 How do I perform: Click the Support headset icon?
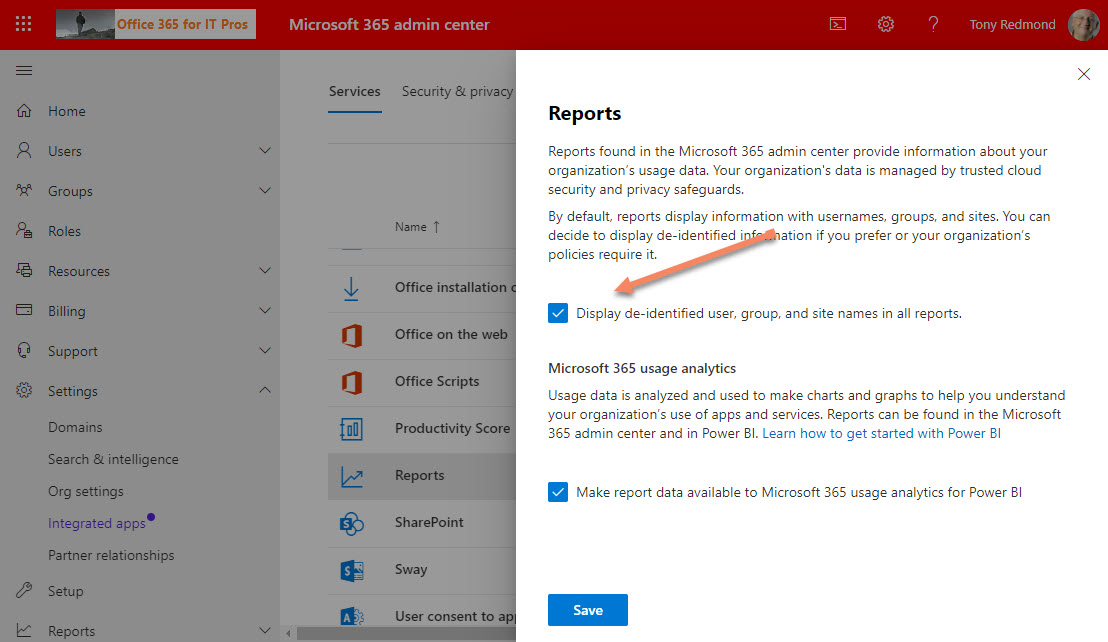pos(24,350)
